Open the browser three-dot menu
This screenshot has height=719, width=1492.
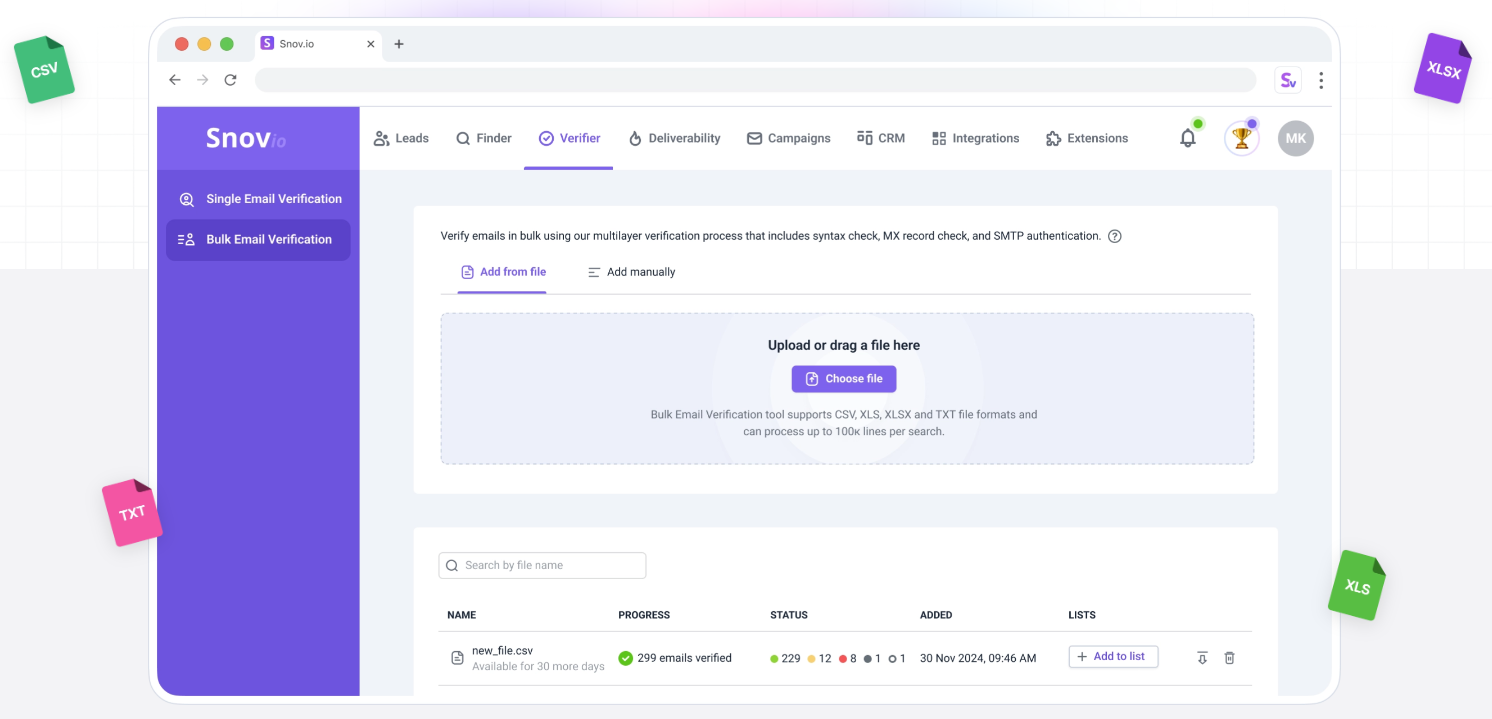1321,80
